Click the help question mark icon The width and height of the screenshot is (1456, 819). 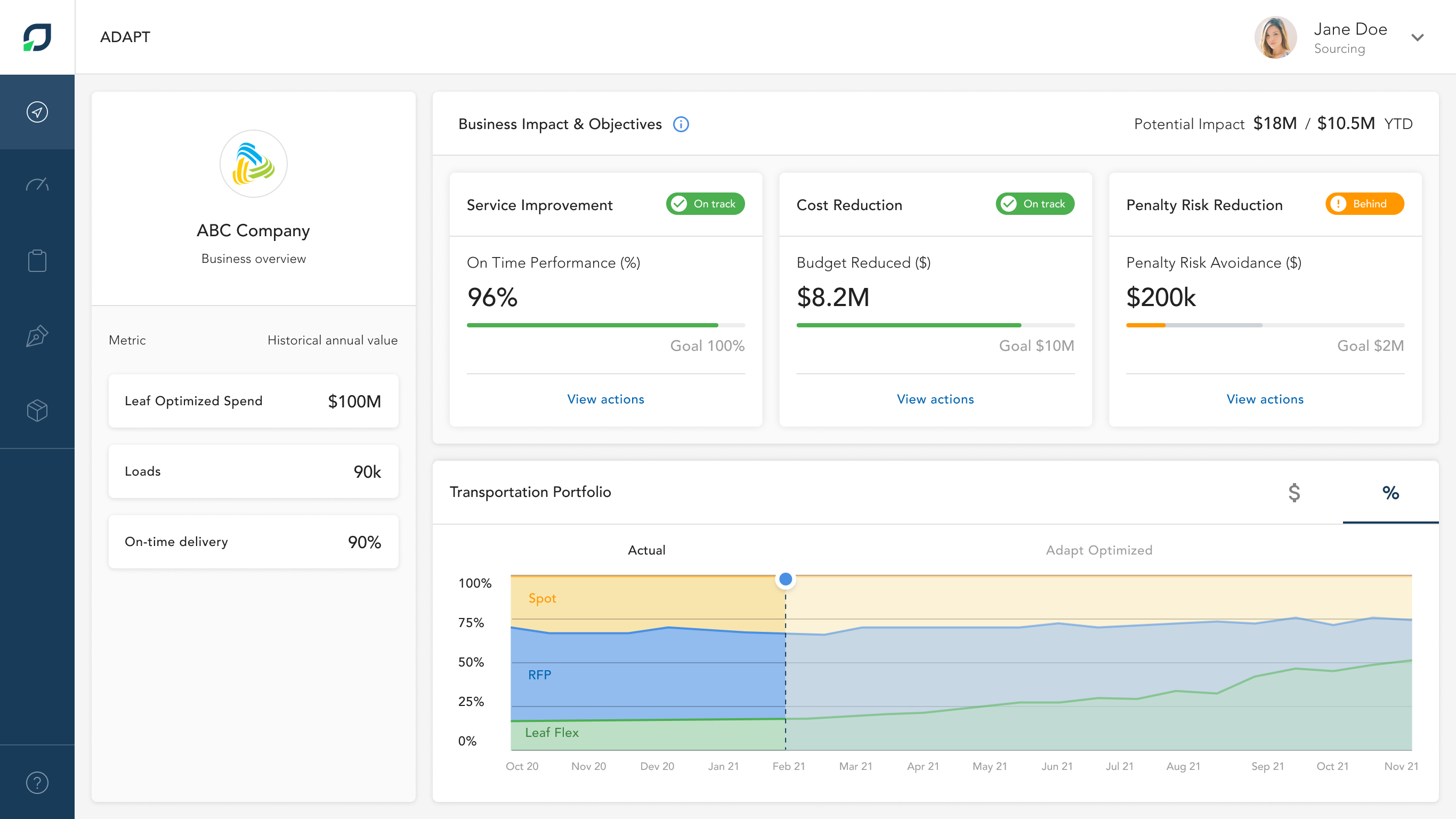[37, 783]
